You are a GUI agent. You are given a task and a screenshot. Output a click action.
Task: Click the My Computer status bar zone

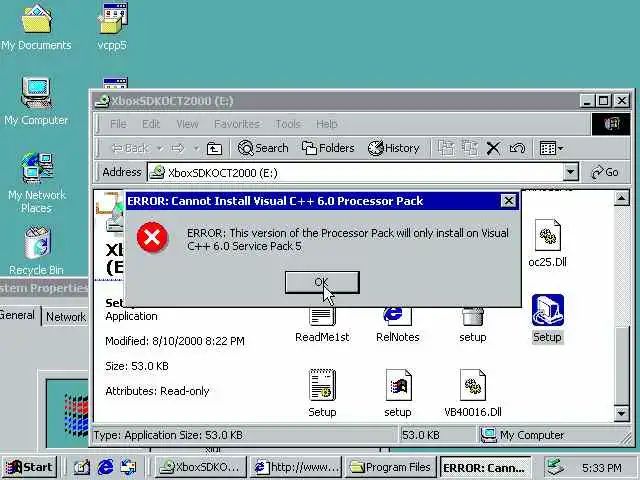[x=551, y=435]
